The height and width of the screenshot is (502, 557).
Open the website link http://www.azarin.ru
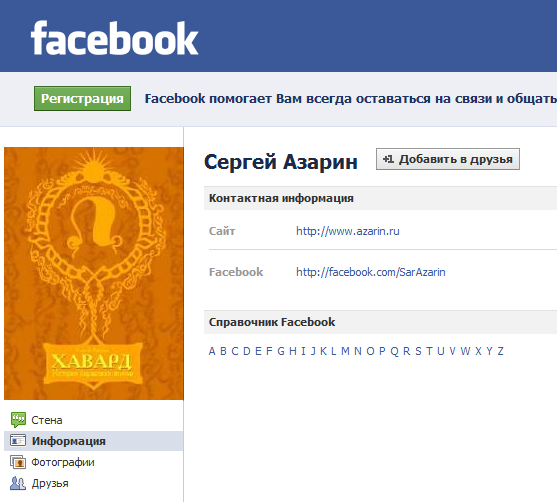pos(348,231)
